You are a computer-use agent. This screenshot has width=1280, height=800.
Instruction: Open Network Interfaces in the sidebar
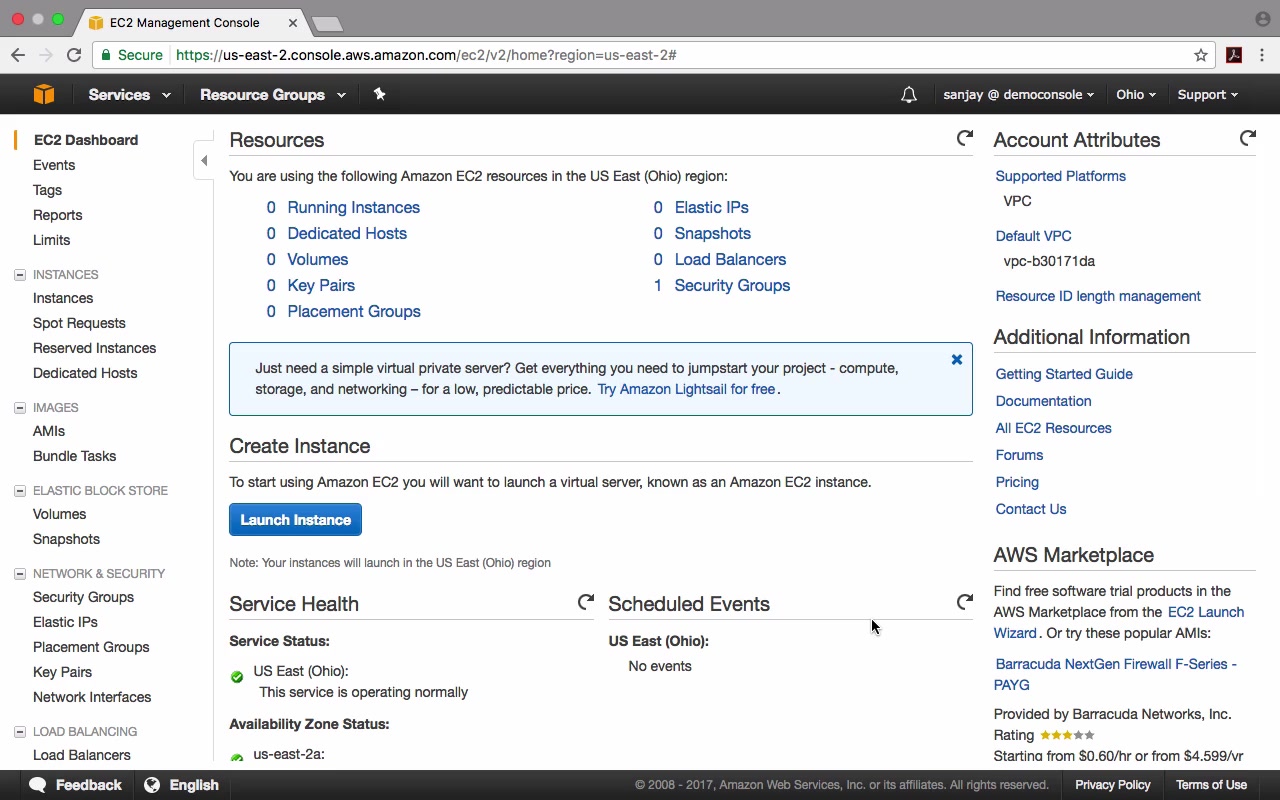pos(92,697)
